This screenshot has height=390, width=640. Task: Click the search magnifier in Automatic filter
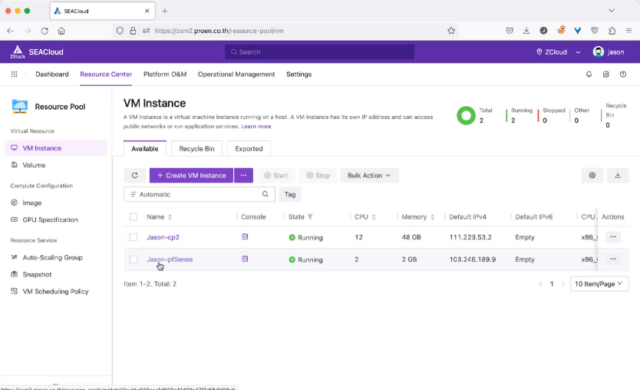click(x=265, y=194)
